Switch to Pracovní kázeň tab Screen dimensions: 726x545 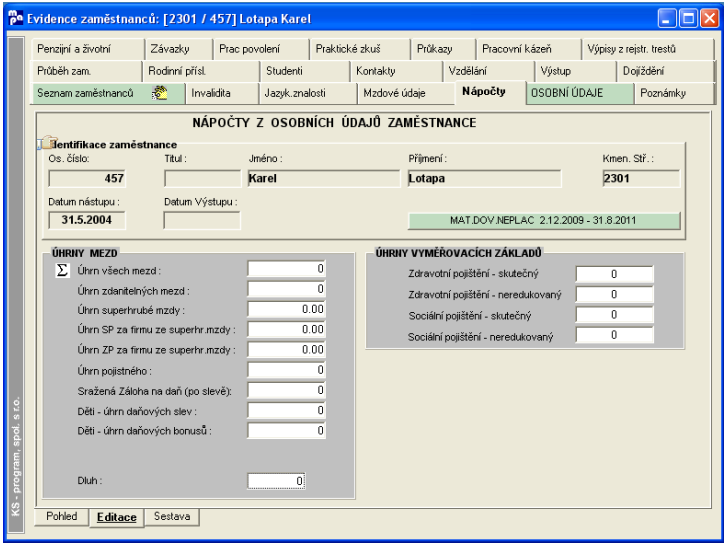point(529,49)
